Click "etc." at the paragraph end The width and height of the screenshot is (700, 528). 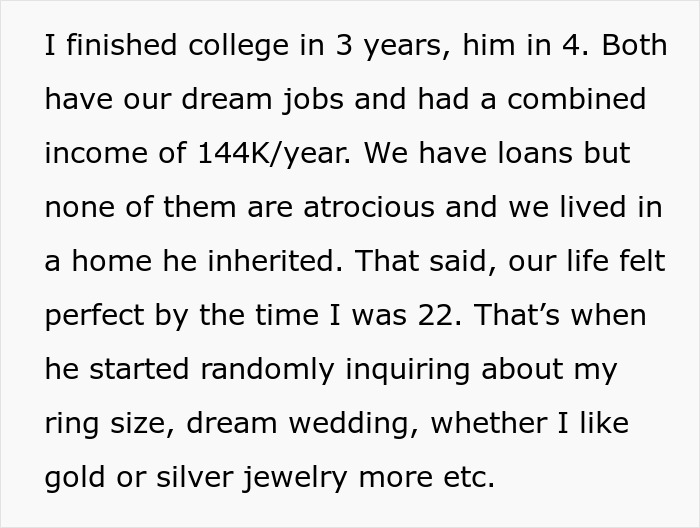click(x=468, y=478)
